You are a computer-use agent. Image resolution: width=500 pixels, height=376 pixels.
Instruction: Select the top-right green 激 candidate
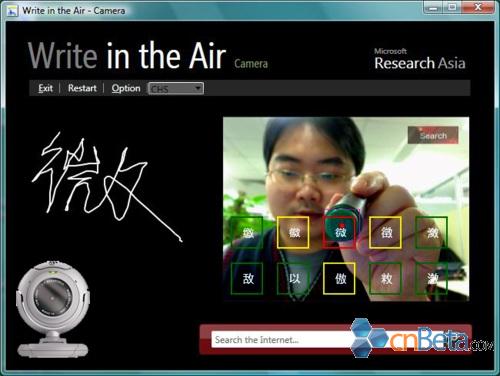coord(432,232)
